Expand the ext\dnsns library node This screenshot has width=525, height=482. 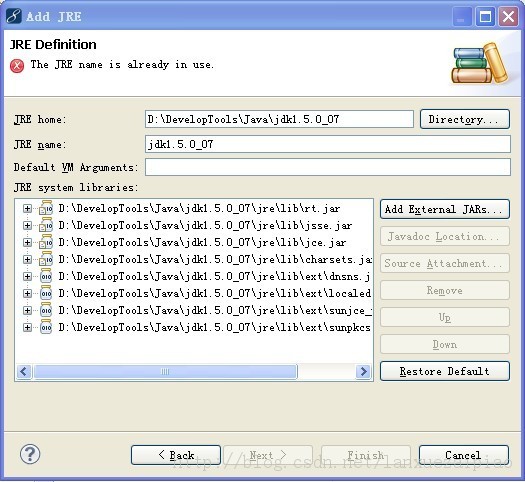coord(27,276)
